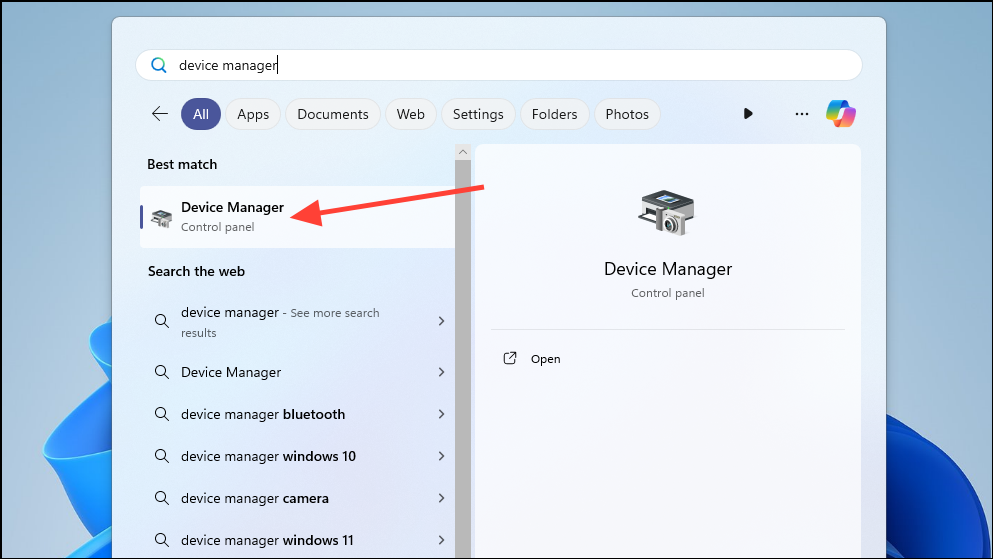Image resolution: width=993 pixels, height=559 pixels.
Task: Select 'device manager windows 11' suggestion text
Action: coord(267,540)
